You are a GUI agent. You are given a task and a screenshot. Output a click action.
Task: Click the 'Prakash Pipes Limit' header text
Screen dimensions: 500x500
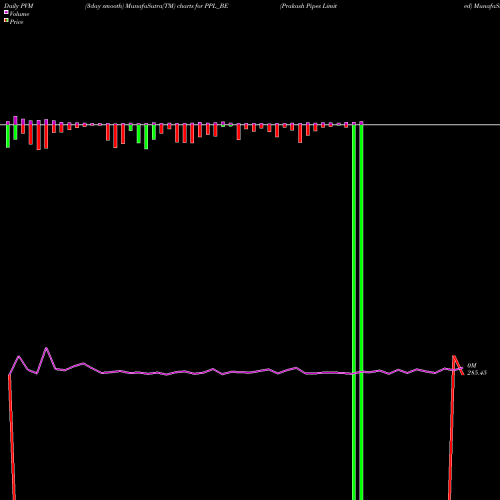point(309,6)
